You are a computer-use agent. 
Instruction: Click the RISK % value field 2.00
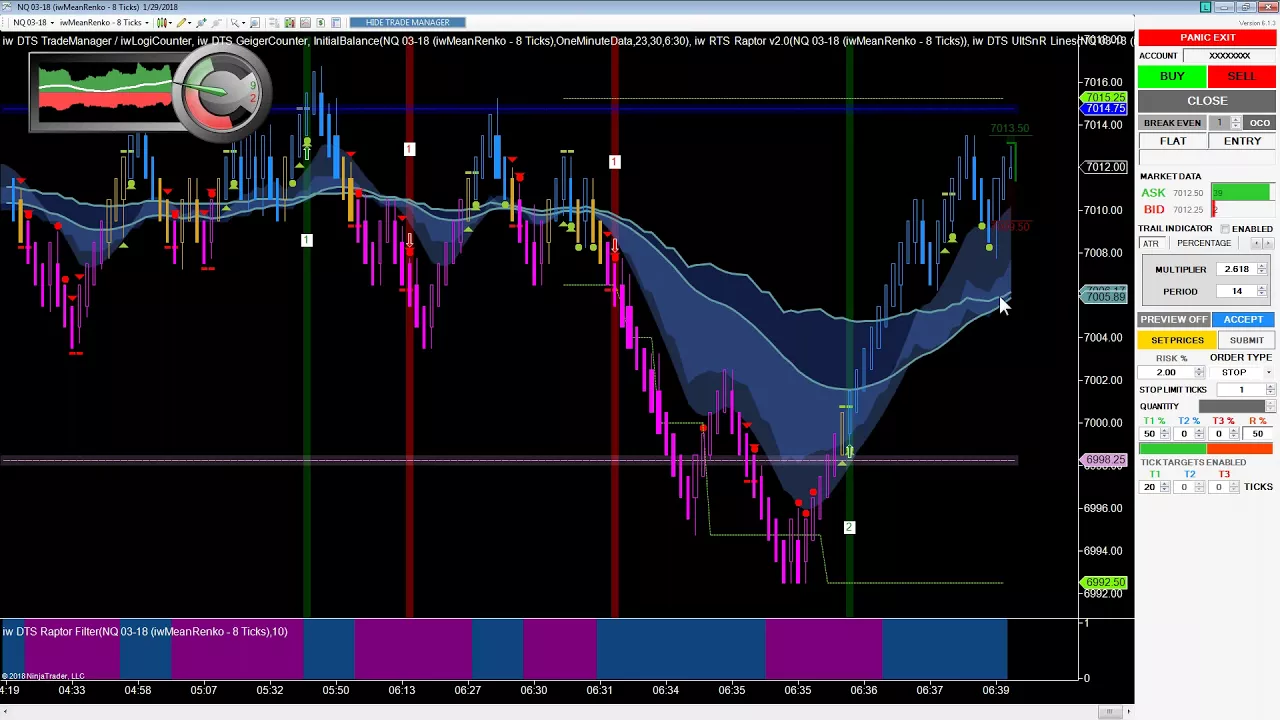pos(1167,372)
